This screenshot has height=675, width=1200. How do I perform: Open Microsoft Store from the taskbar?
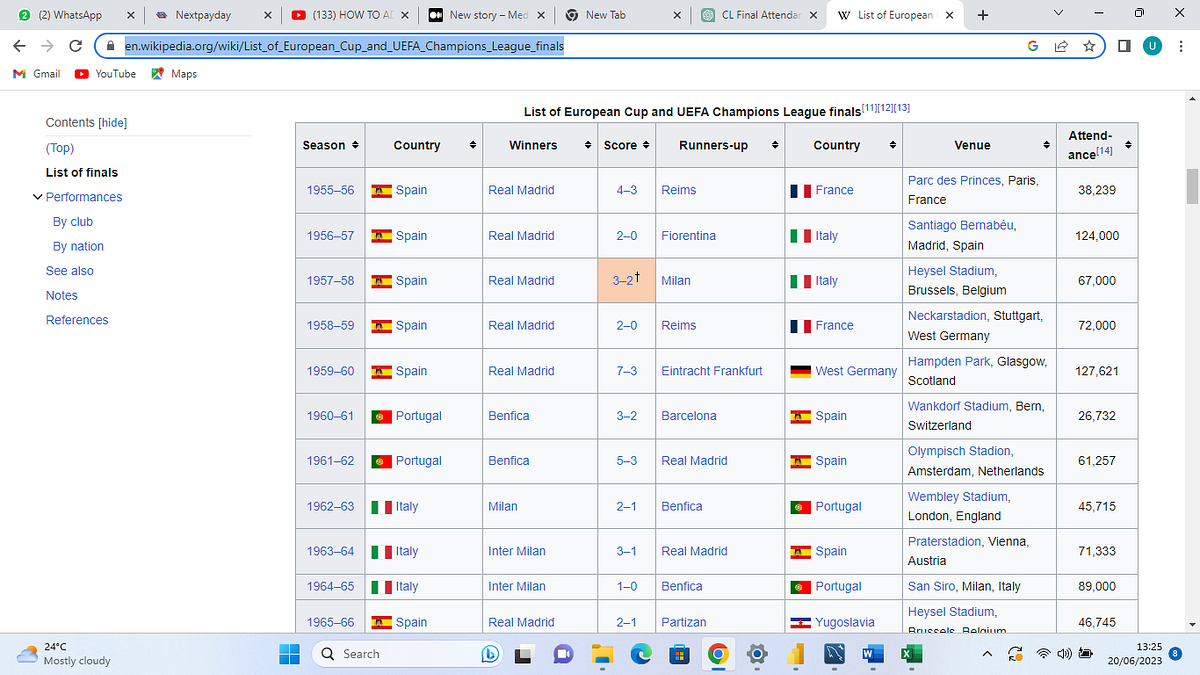679,654
